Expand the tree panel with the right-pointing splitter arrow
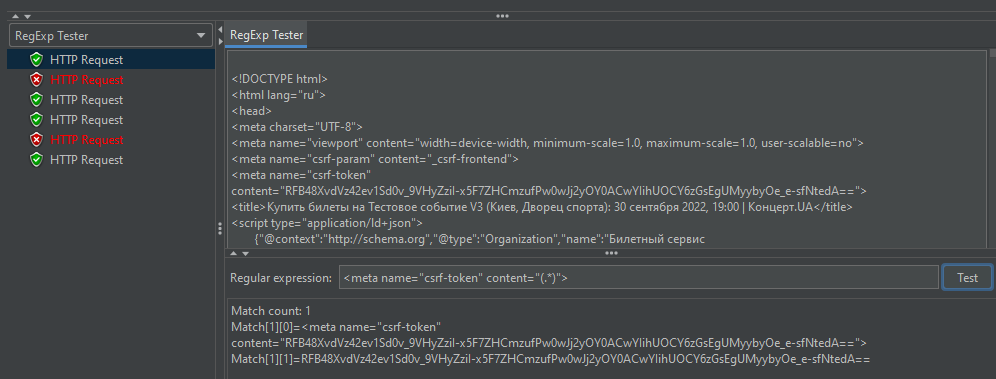Image resolution: width=996 pixels, height=379 pixels. point(220,41)
